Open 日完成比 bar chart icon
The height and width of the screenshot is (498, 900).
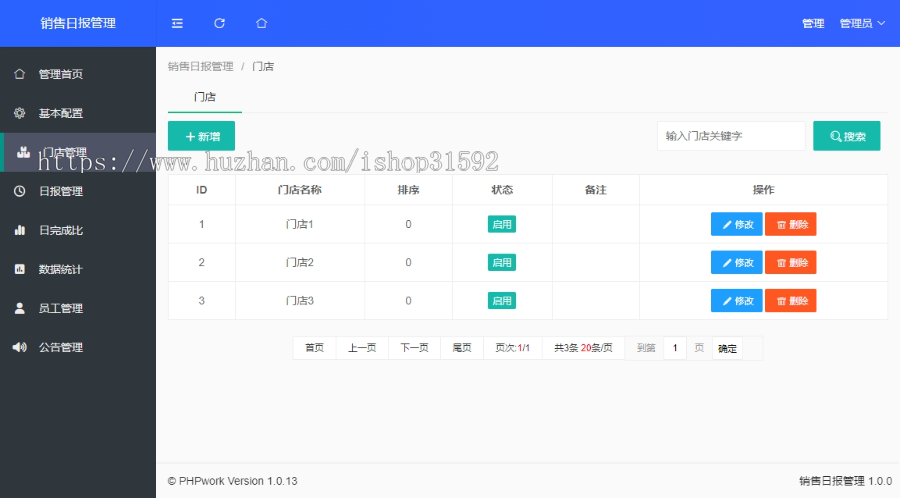(x=20, y=230)
